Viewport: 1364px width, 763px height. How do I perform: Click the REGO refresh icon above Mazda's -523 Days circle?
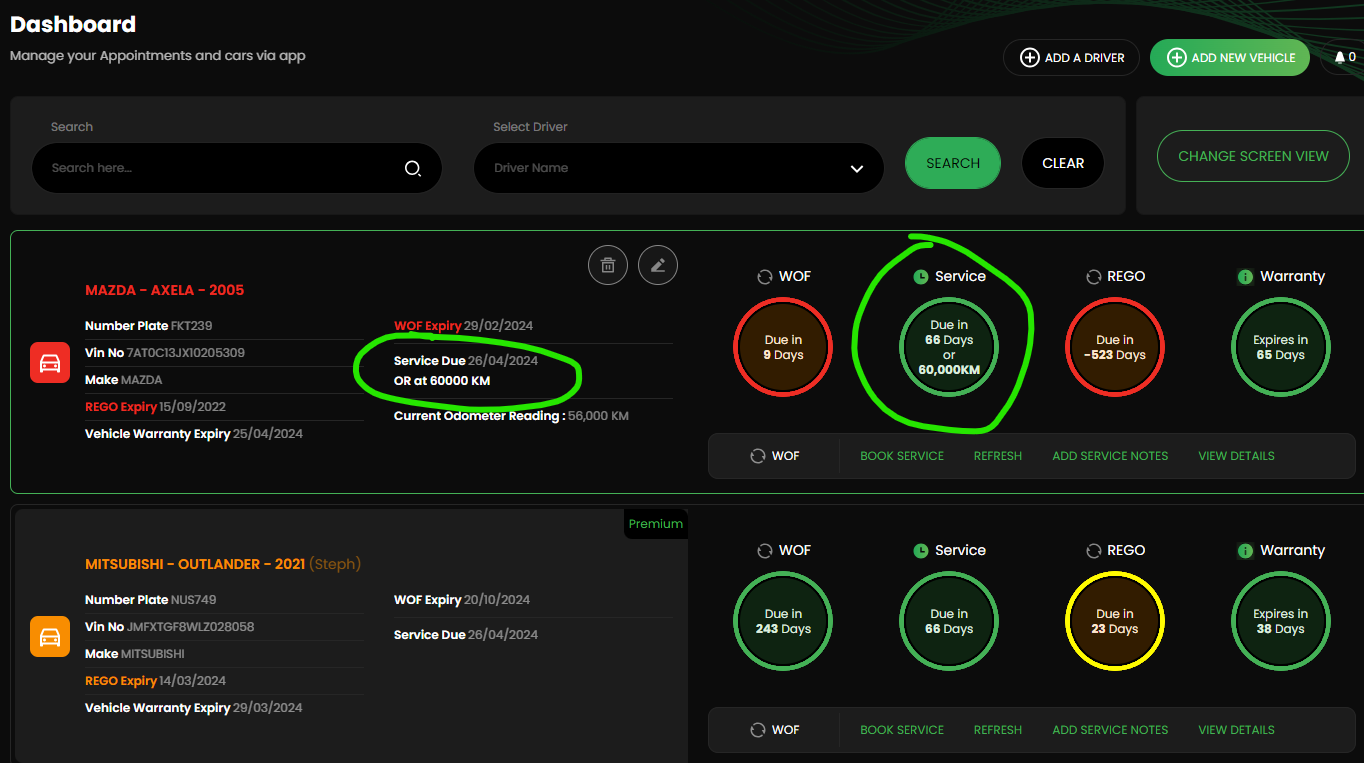[1094, 277]
